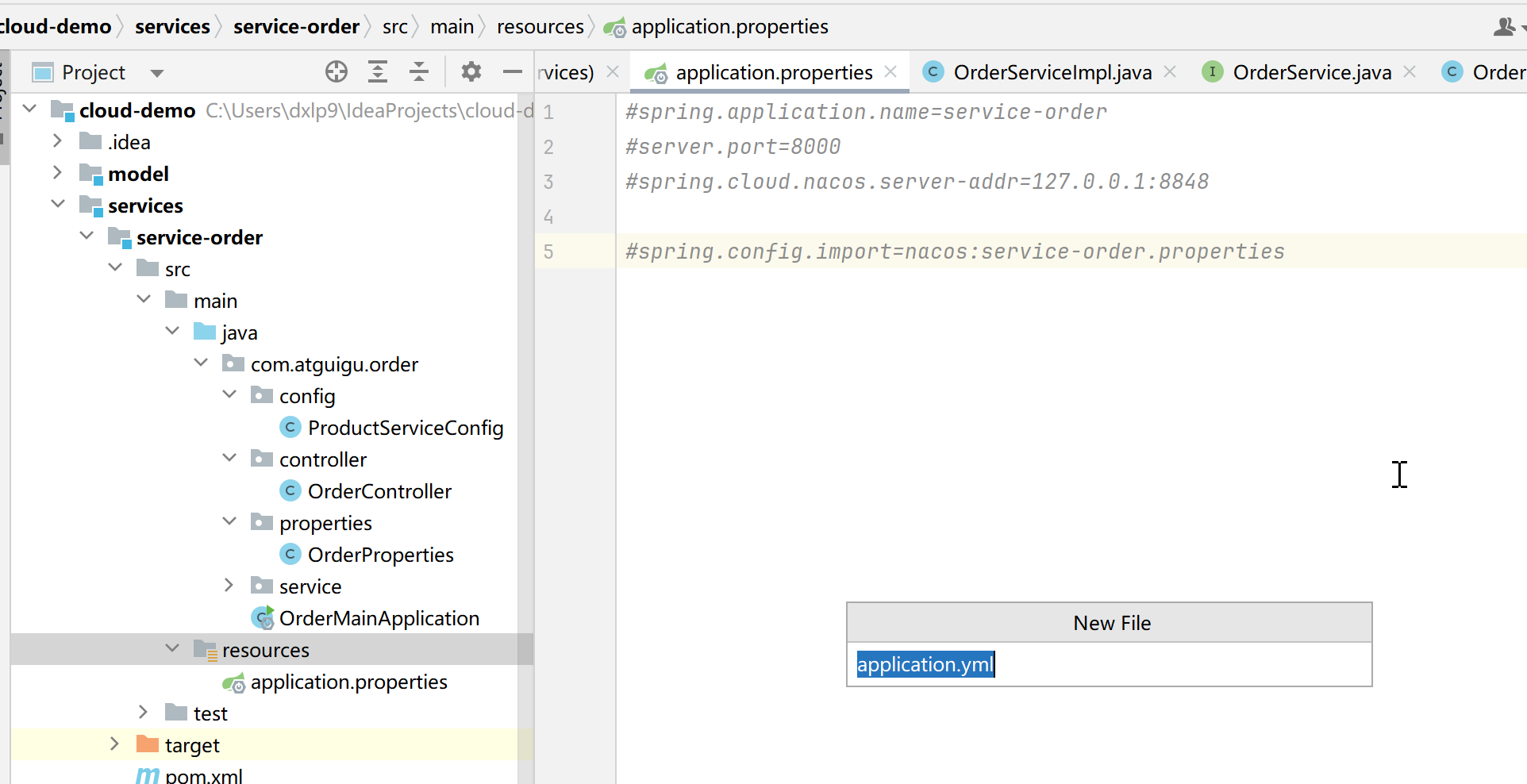Click the Expand All icon in Project toolbar
Image resolution: width=1527 pixels, height=784 pixels.
[x=378, y=72]
